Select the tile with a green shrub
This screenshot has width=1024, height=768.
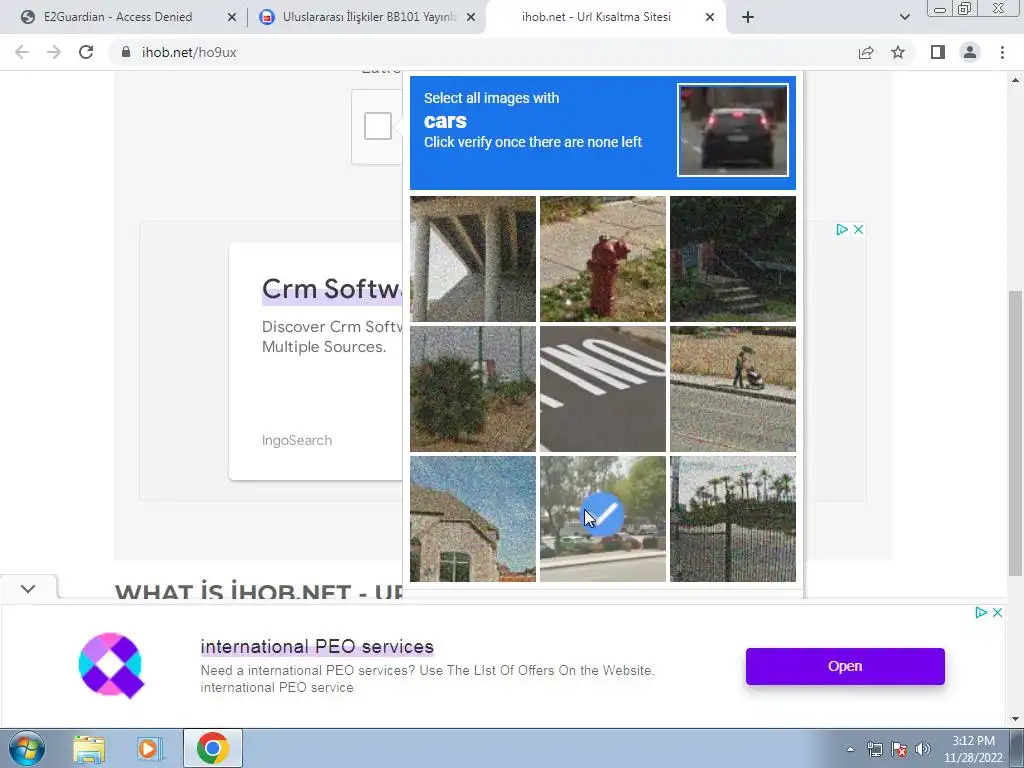(473, 389)
